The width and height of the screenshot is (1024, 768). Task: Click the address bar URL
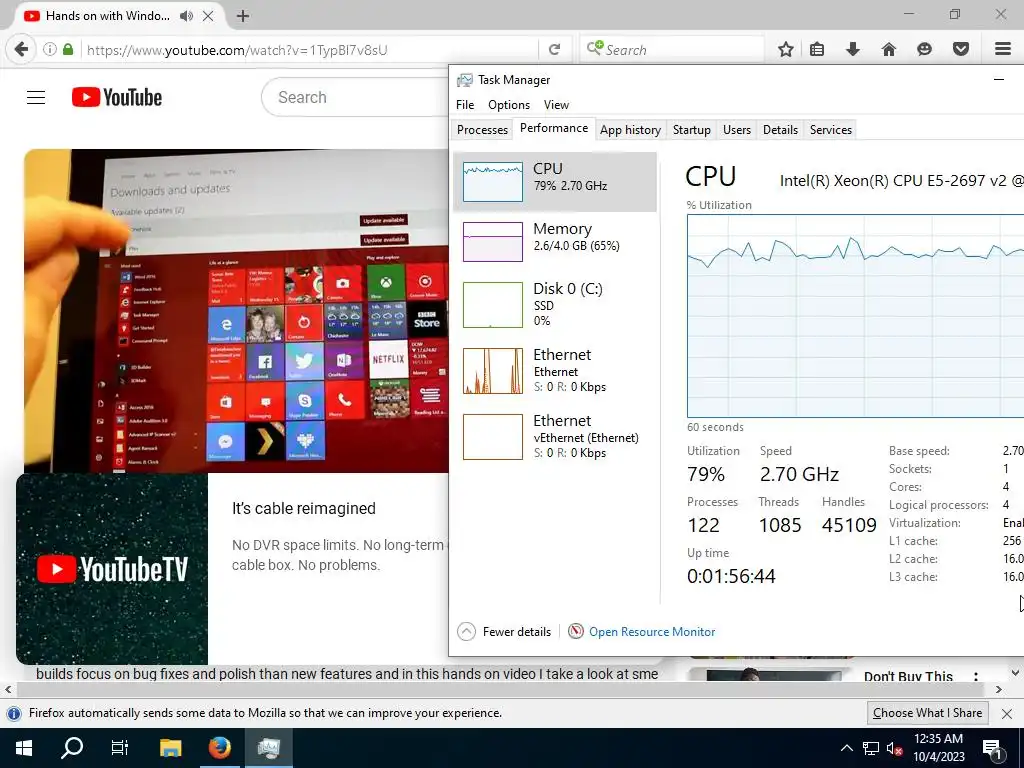tap(237, 50)
